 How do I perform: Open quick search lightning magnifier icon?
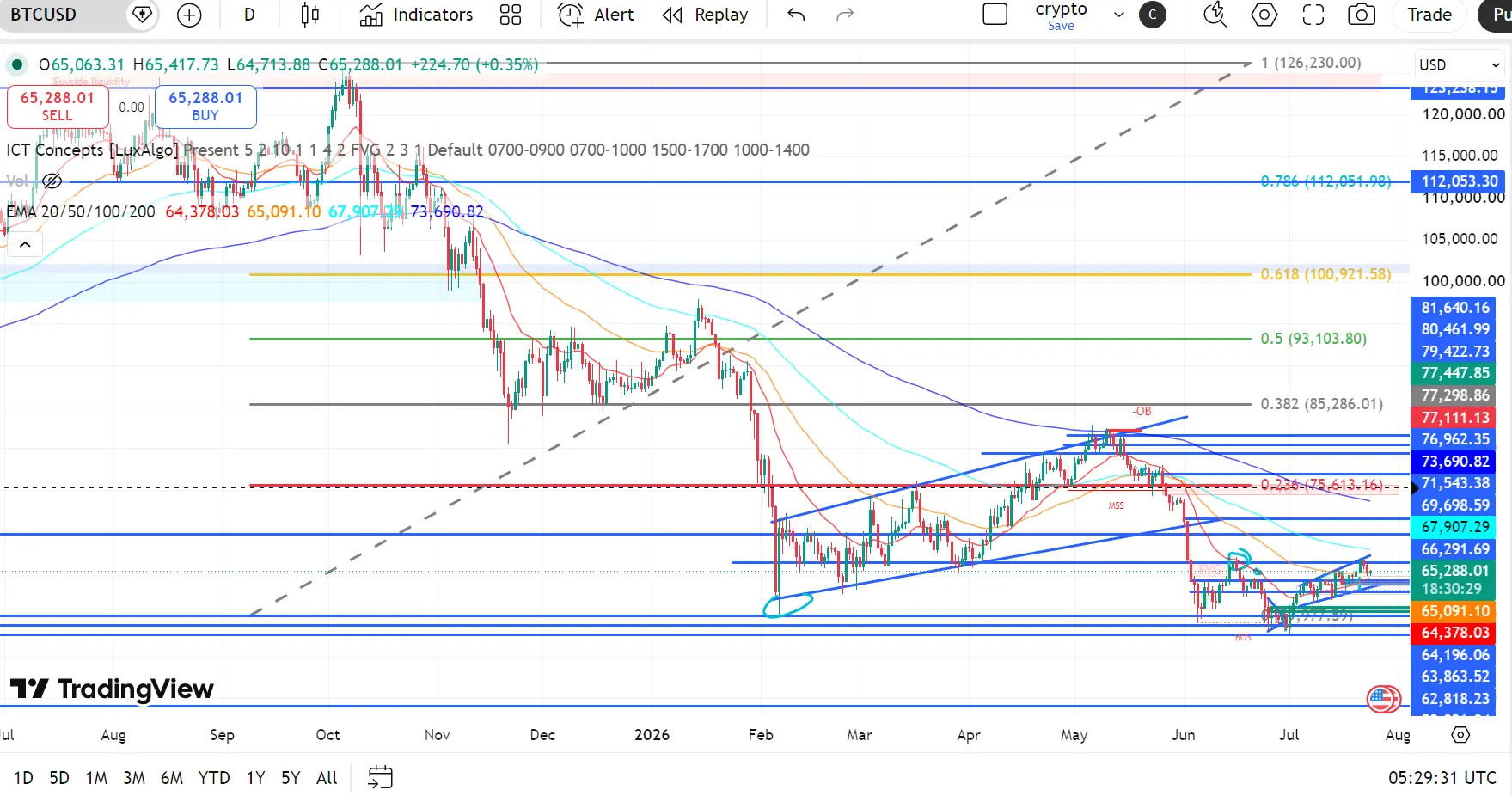click(x=1215, y=15)
